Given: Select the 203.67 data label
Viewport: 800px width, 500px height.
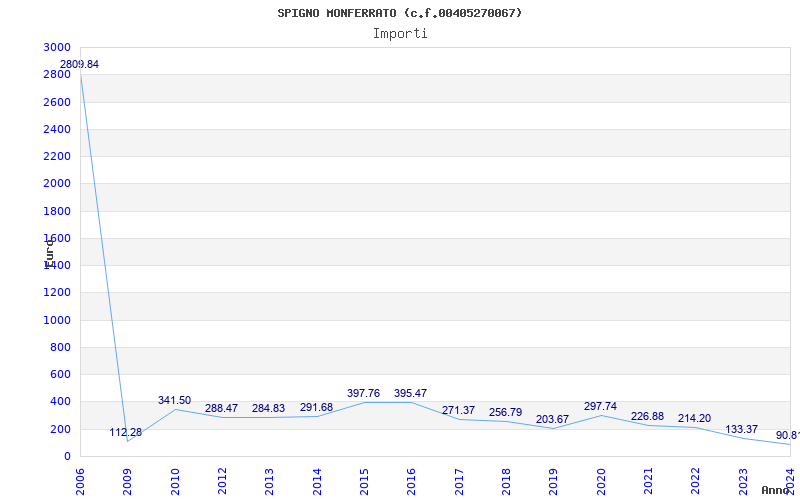Looking at the screenshot, I should tap(552, 419).
